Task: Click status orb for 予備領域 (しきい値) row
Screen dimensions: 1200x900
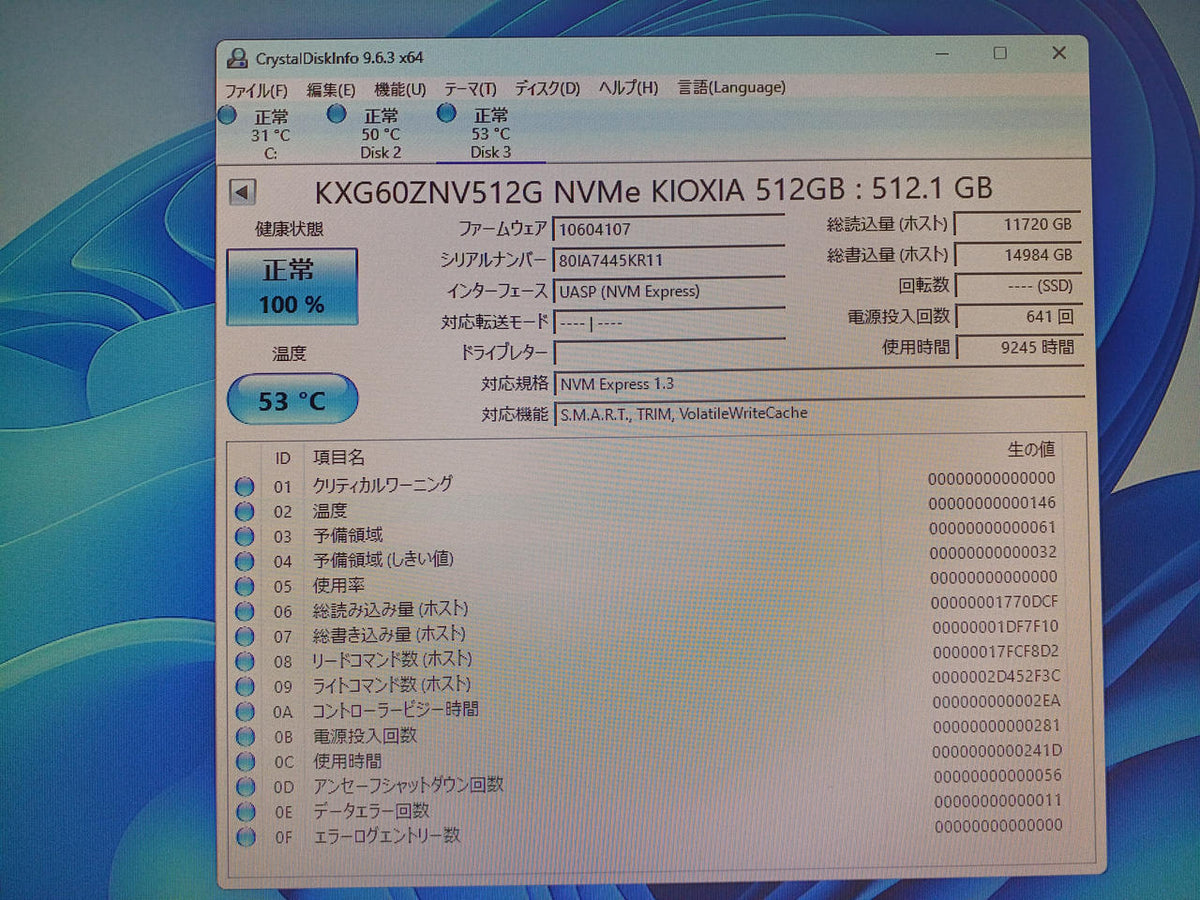Action: pyautogui.click(x=245, y=562)
